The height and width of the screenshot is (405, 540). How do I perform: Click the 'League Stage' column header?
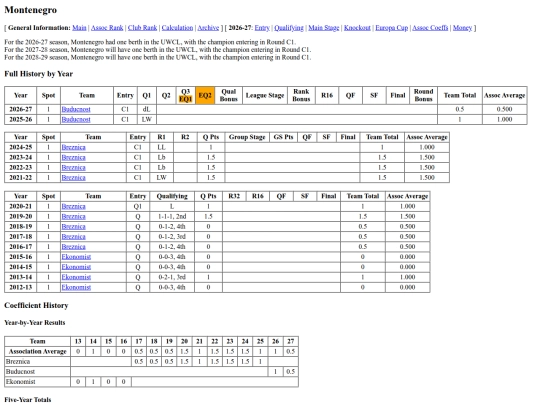click(x=265, y=95)
